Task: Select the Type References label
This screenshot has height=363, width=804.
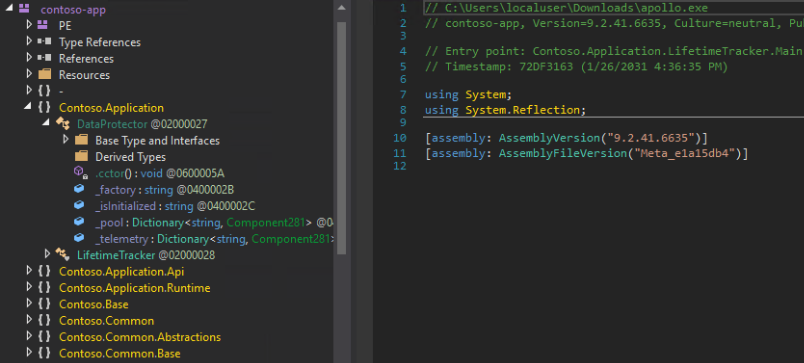Action: pos(99,42)
